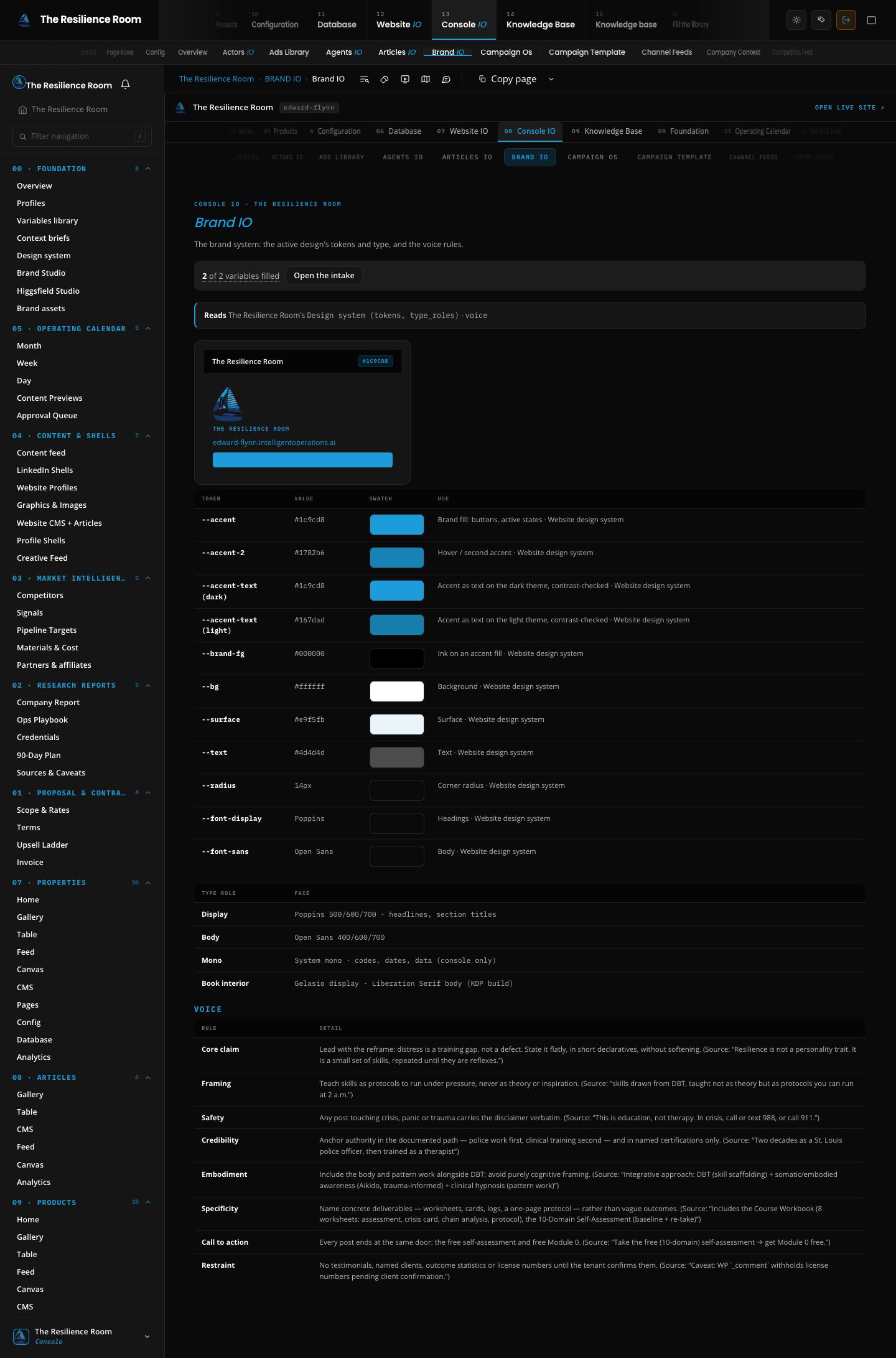Focus the Filter navigation input
The width and height of the screenshot is (896, 1358).
pos(82,136)
